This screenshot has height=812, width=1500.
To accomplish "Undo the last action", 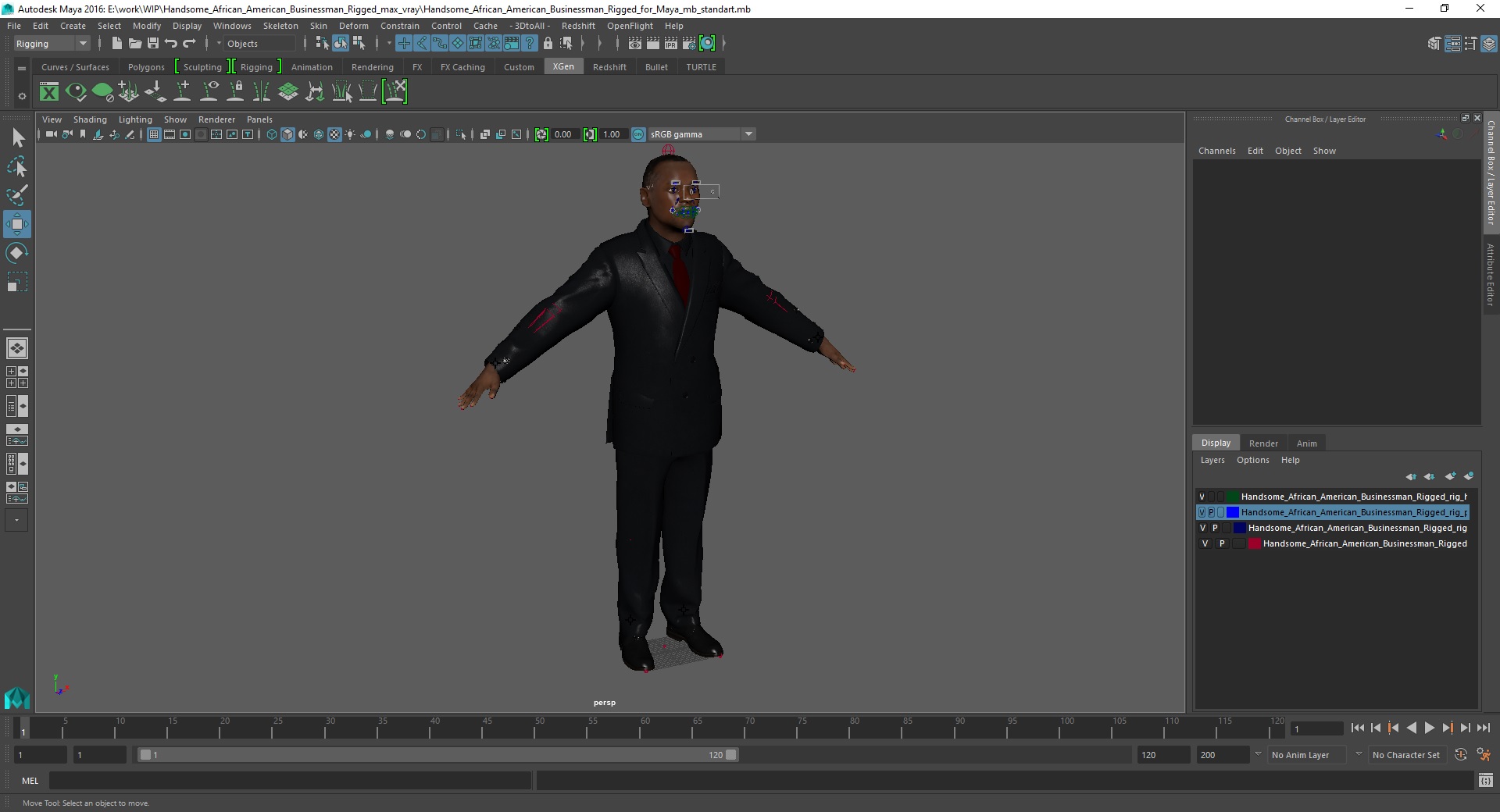I will 171,44.
